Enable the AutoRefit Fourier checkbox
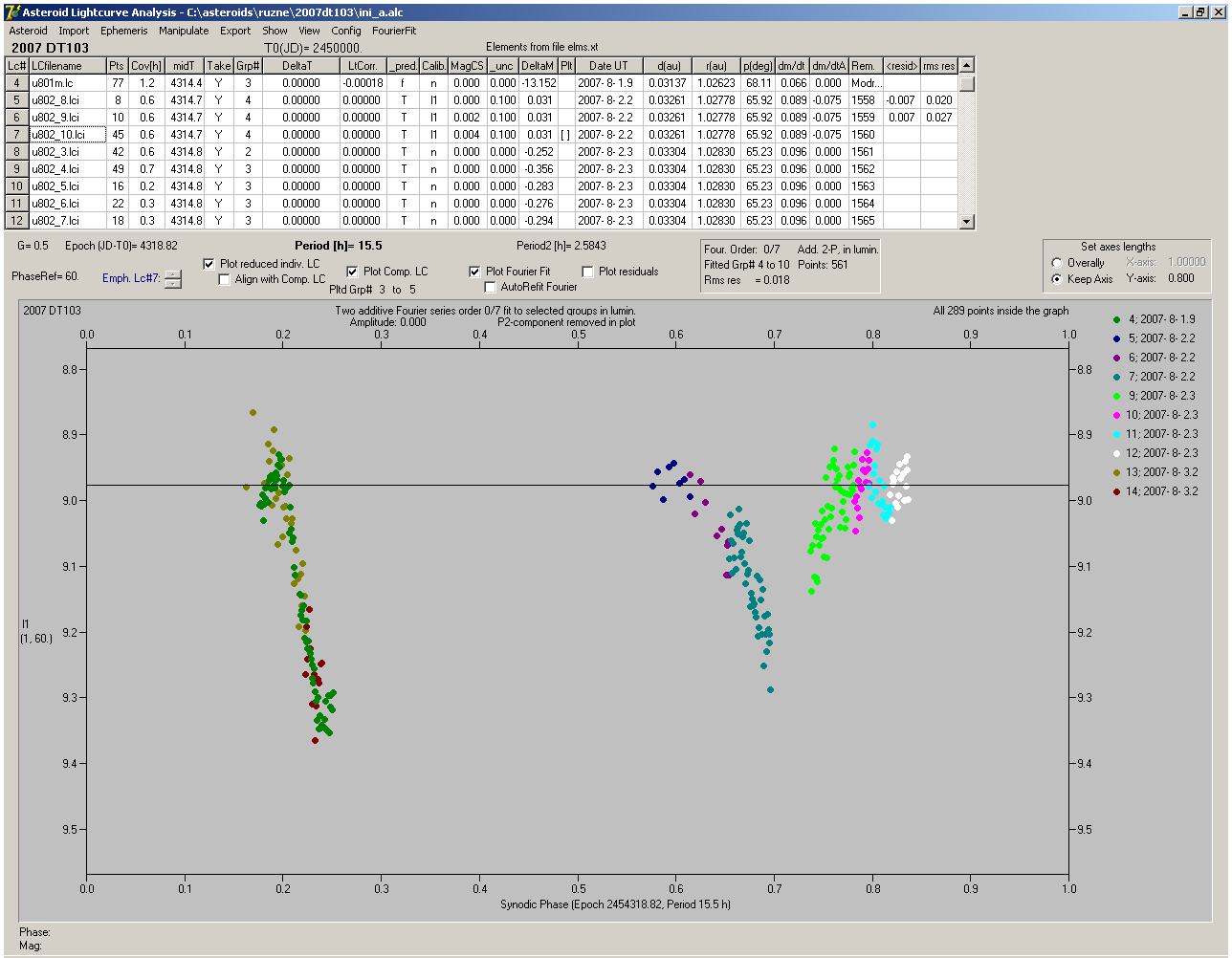The height and width of the screenshot is (958, 1232). click(491, 287)
